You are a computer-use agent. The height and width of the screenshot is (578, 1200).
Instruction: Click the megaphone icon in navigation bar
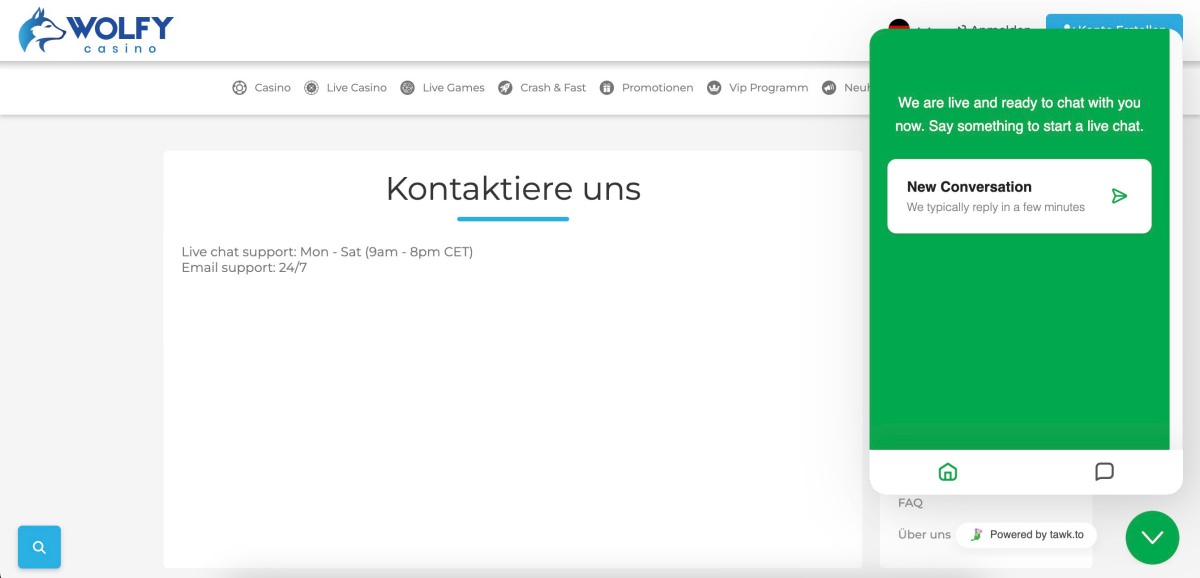(829, 88)
